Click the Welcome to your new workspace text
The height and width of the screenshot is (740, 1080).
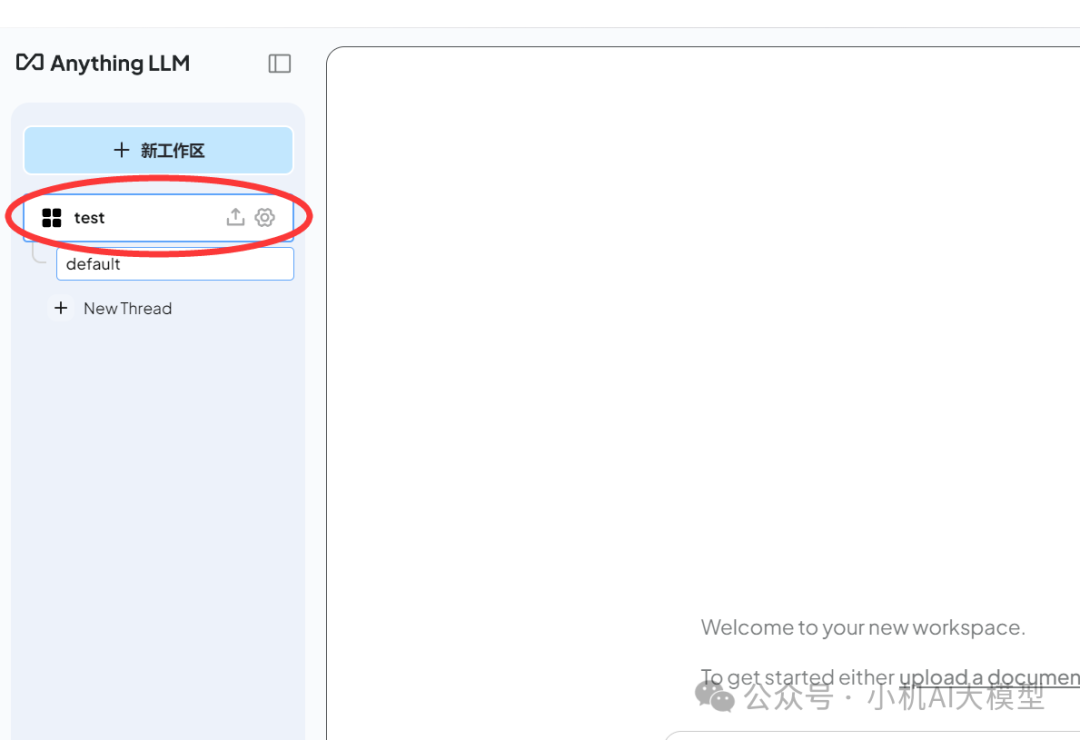point(863,628)
